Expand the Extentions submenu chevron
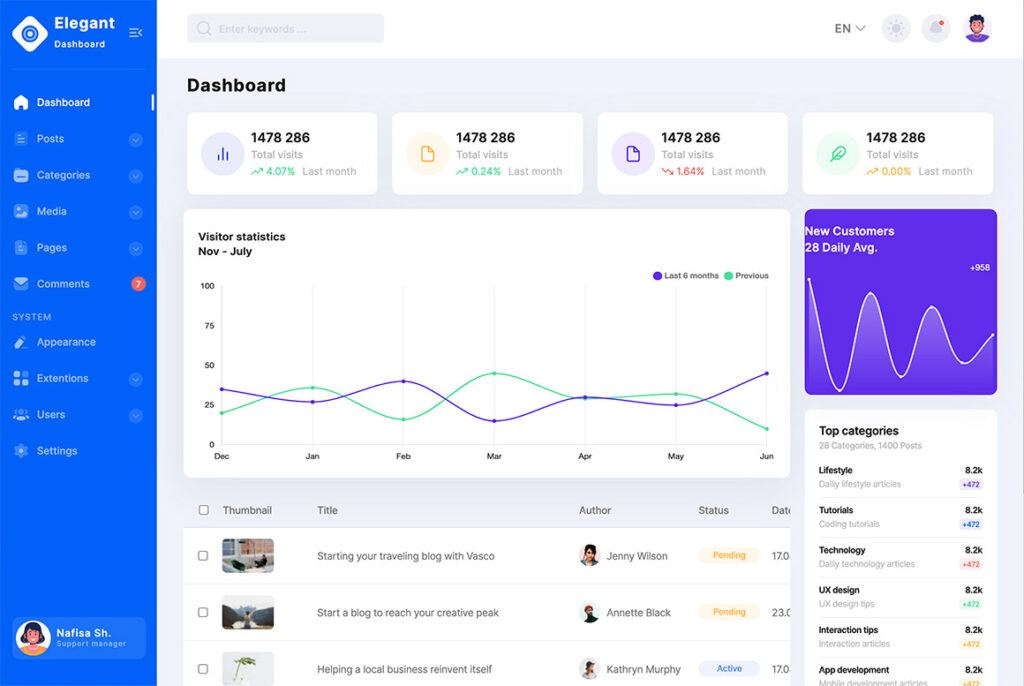 point(136,379)
